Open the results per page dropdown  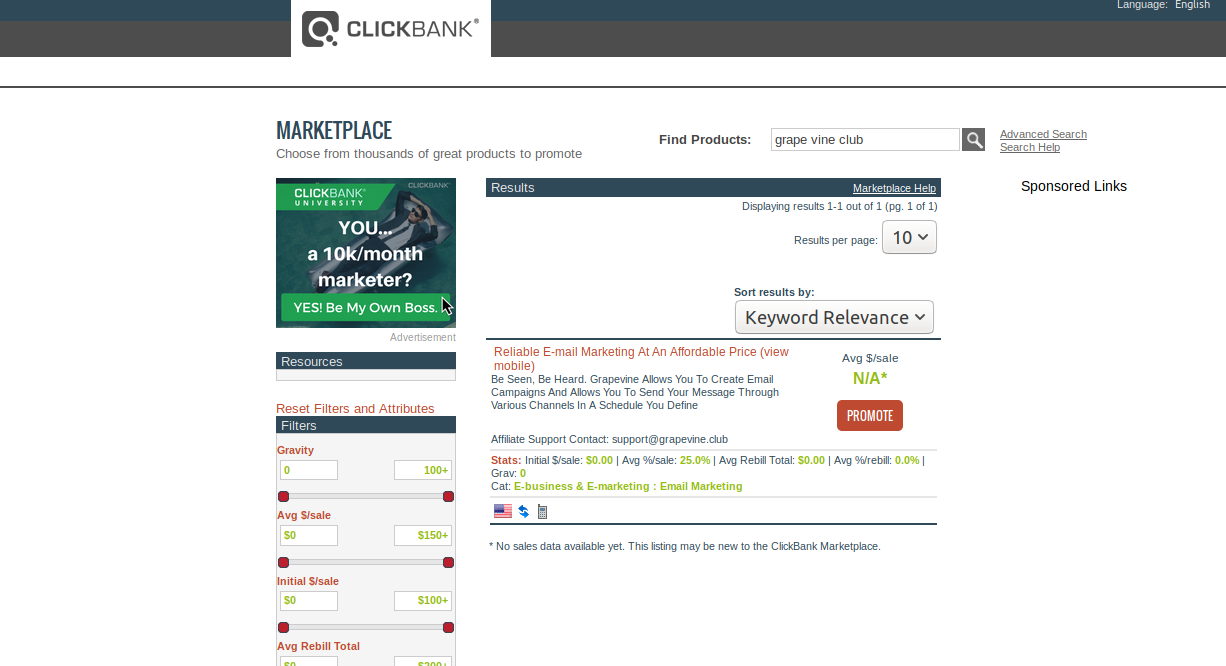tap(909, 237)
